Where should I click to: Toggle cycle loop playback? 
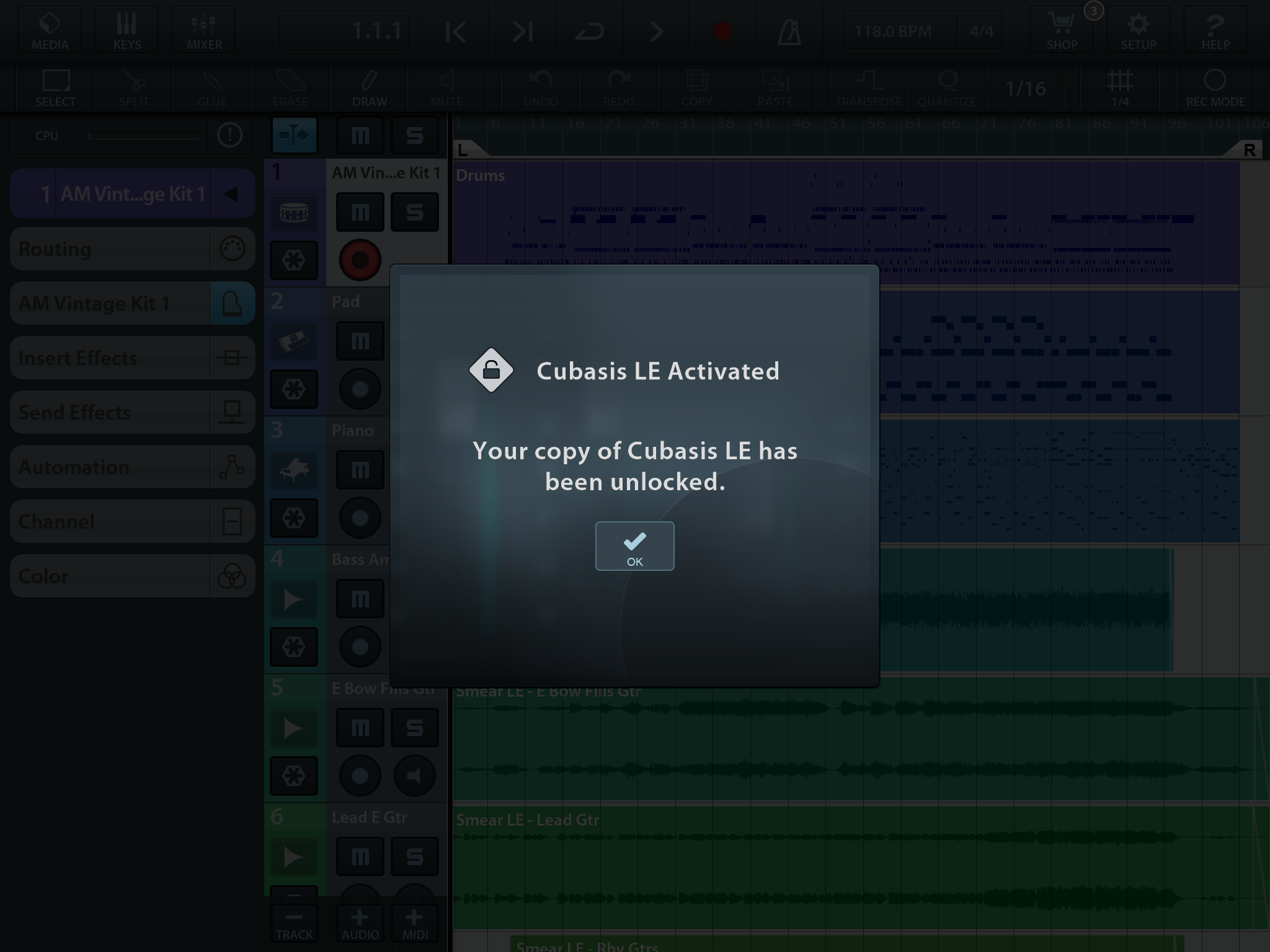[x=589, y=31]
